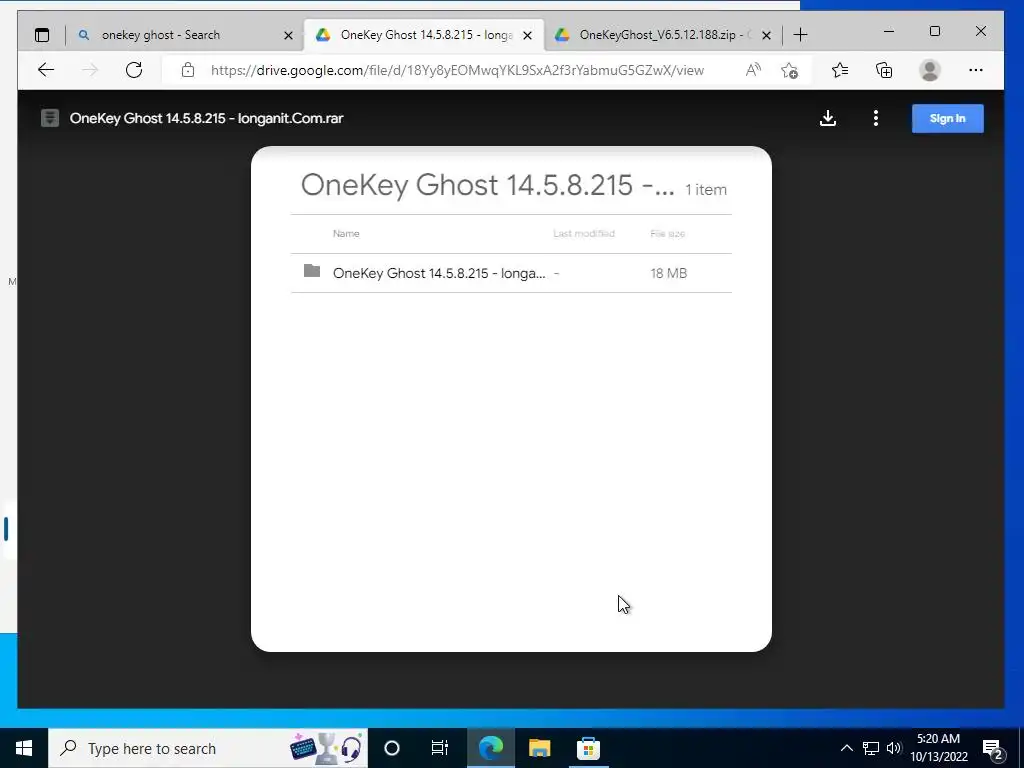Go back to previous page
This screenshot has height=768, width=1024.
46,70
